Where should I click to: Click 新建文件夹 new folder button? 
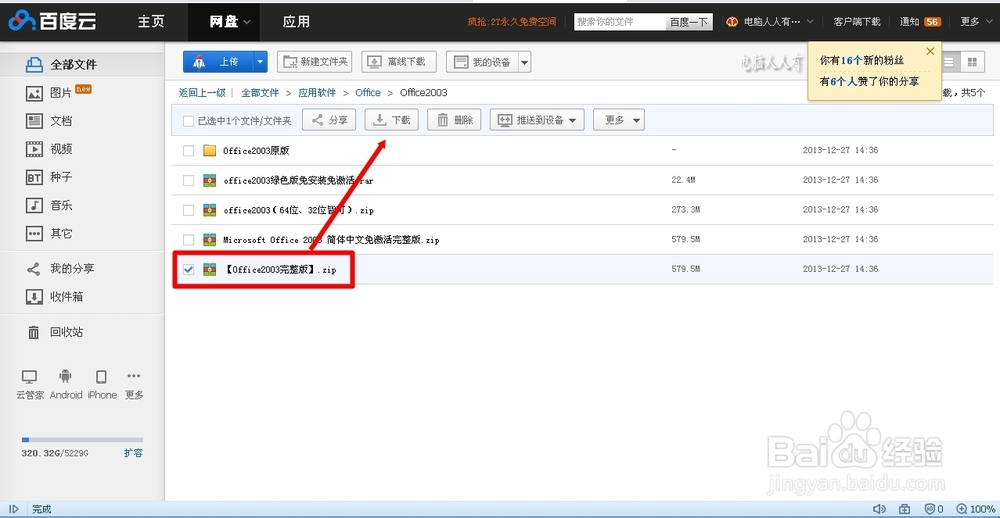[x=315, y=62]
